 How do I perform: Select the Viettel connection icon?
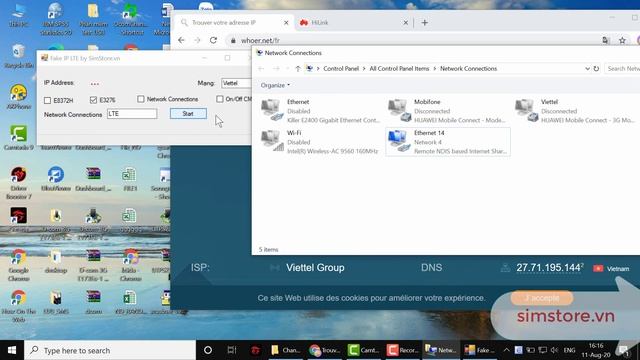[x=527, y=111]
